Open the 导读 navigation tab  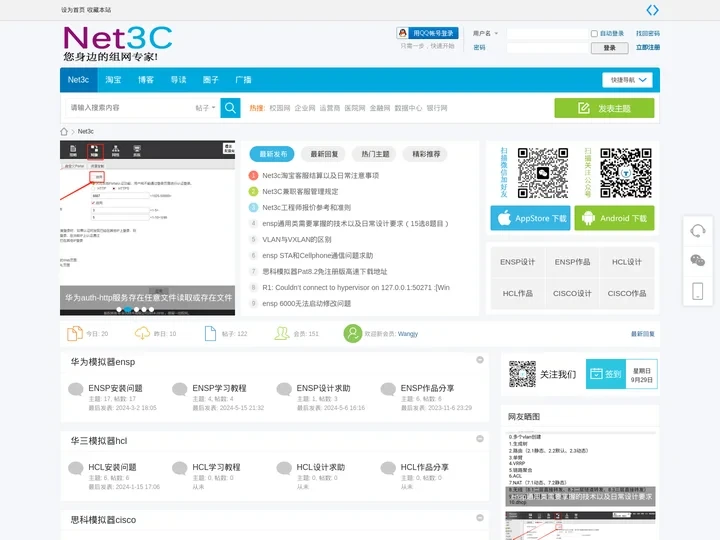coord(178,80)
